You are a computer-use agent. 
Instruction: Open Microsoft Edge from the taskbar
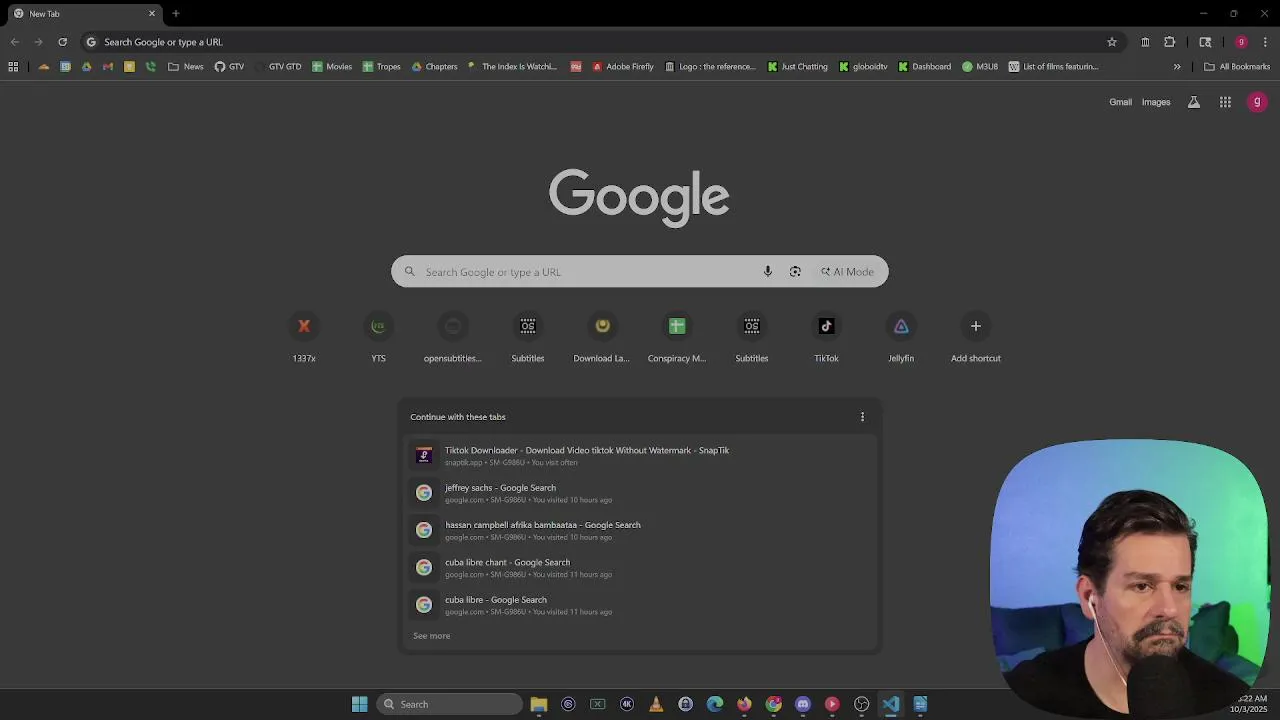715,704
